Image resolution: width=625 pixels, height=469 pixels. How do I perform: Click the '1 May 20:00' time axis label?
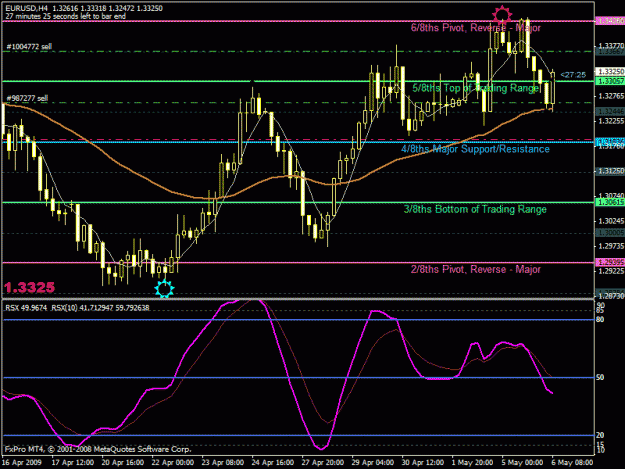472,463
